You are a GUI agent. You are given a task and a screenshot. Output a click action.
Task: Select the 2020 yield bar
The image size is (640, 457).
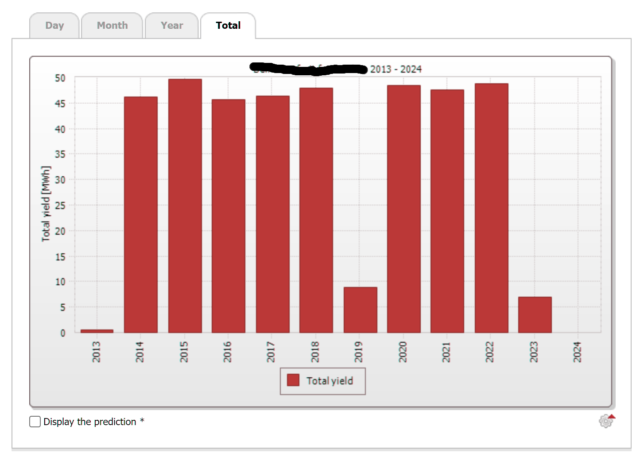click(x=404, y=209)
